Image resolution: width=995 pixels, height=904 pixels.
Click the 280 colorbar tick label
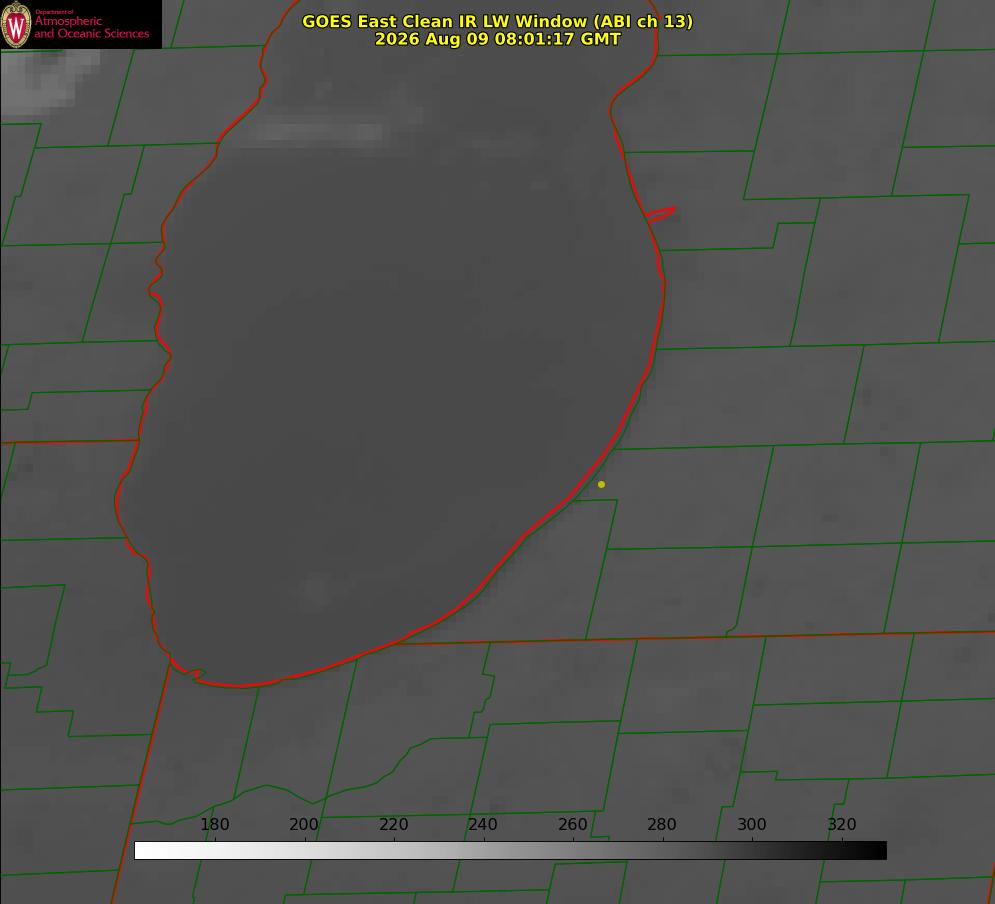(x=662, y=824)
